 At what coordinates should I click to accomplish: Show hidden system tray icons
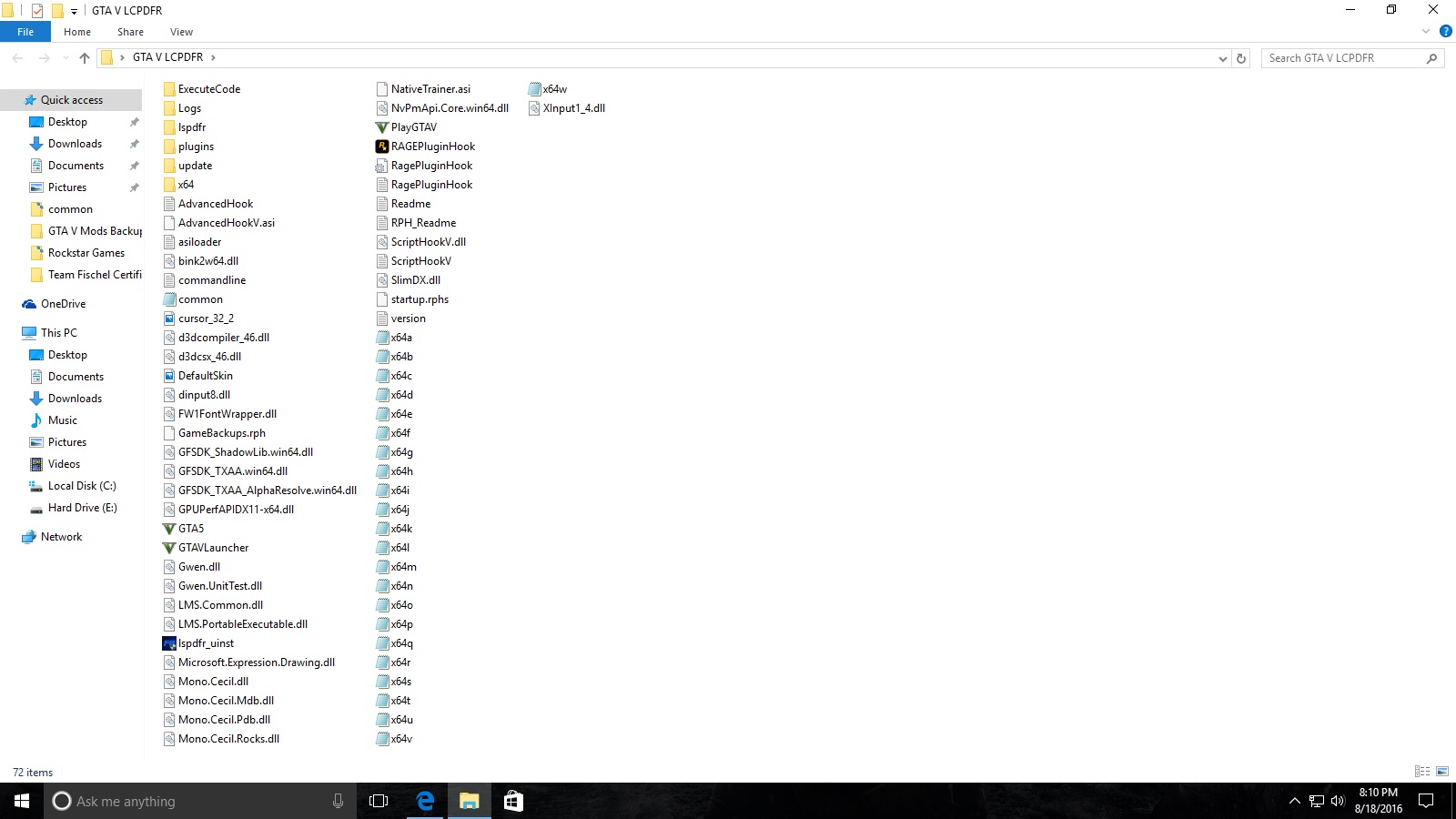tap(1294, 801)
